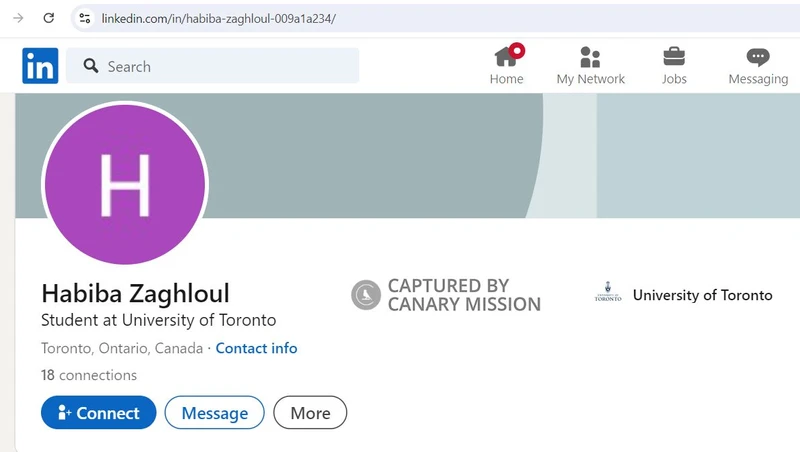The width and height of the screenshot is (800, 452).
Task: Click the LinkedIn logo icon
Action: click(40, 66)
